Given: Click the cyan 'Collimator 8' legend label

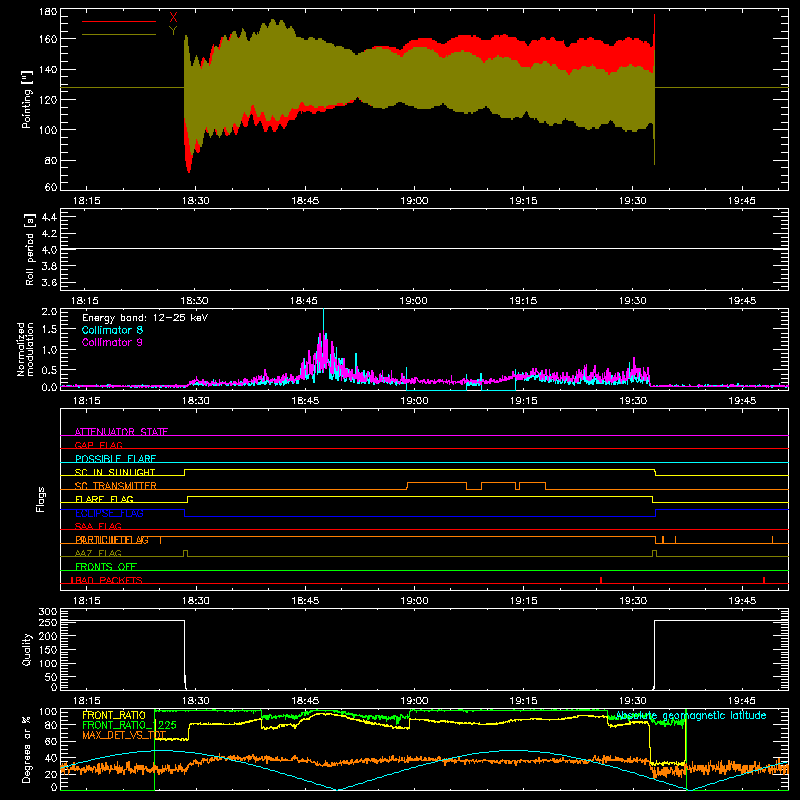Looking at the screenshot, I should click(112, 330).
